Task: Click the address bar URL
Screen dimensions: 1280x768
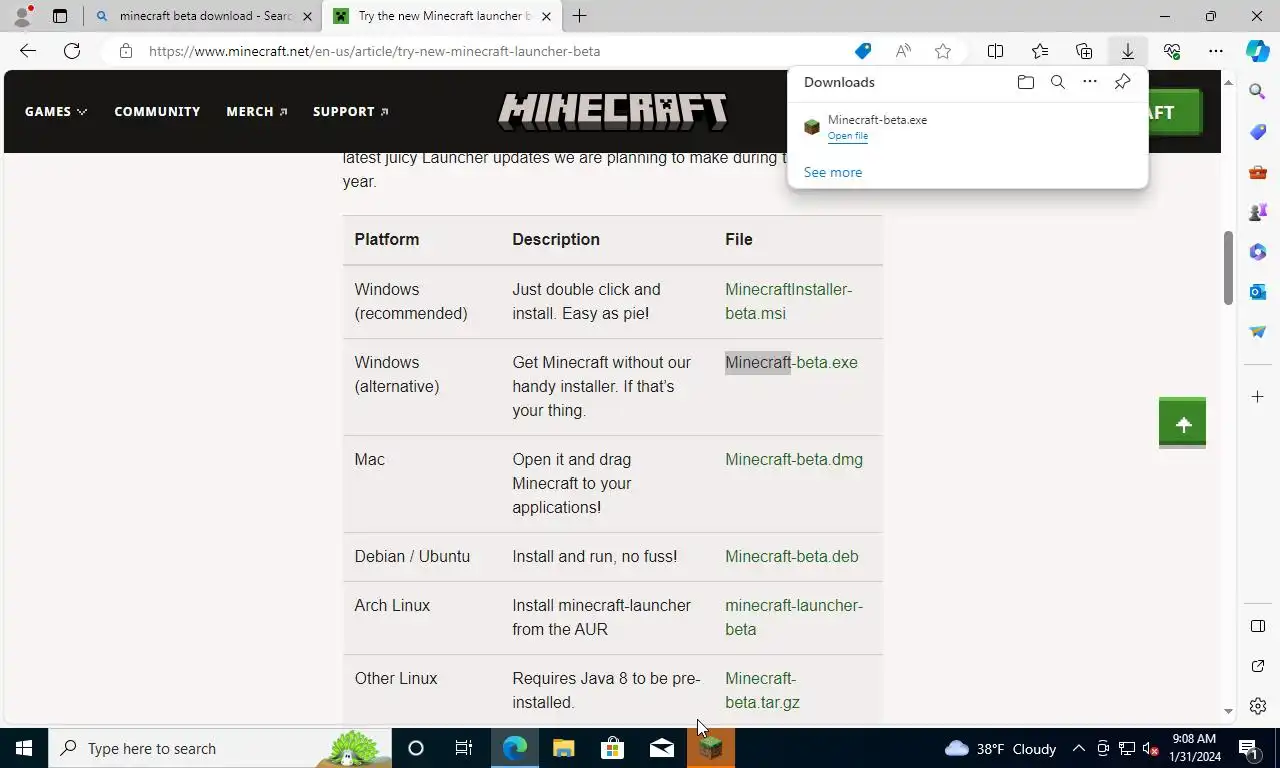Action: pyautogui.click(x=375, y=51)
